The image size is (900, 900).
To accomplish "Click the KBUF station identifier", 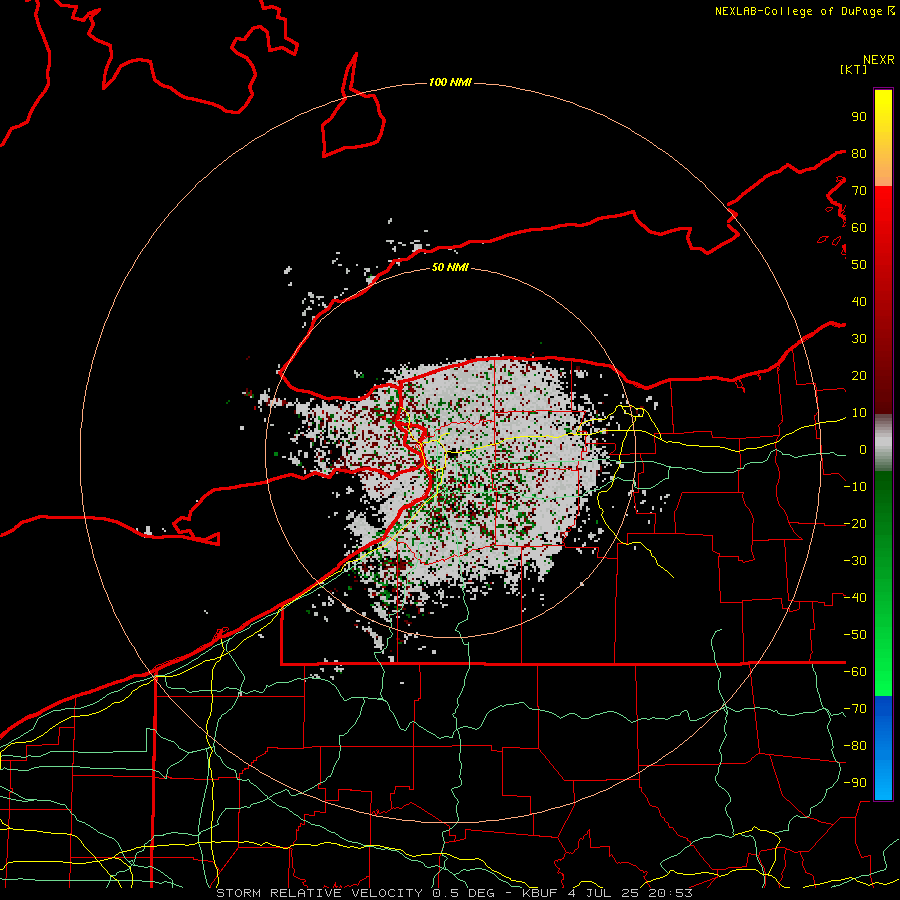I will tap(539, 893).
